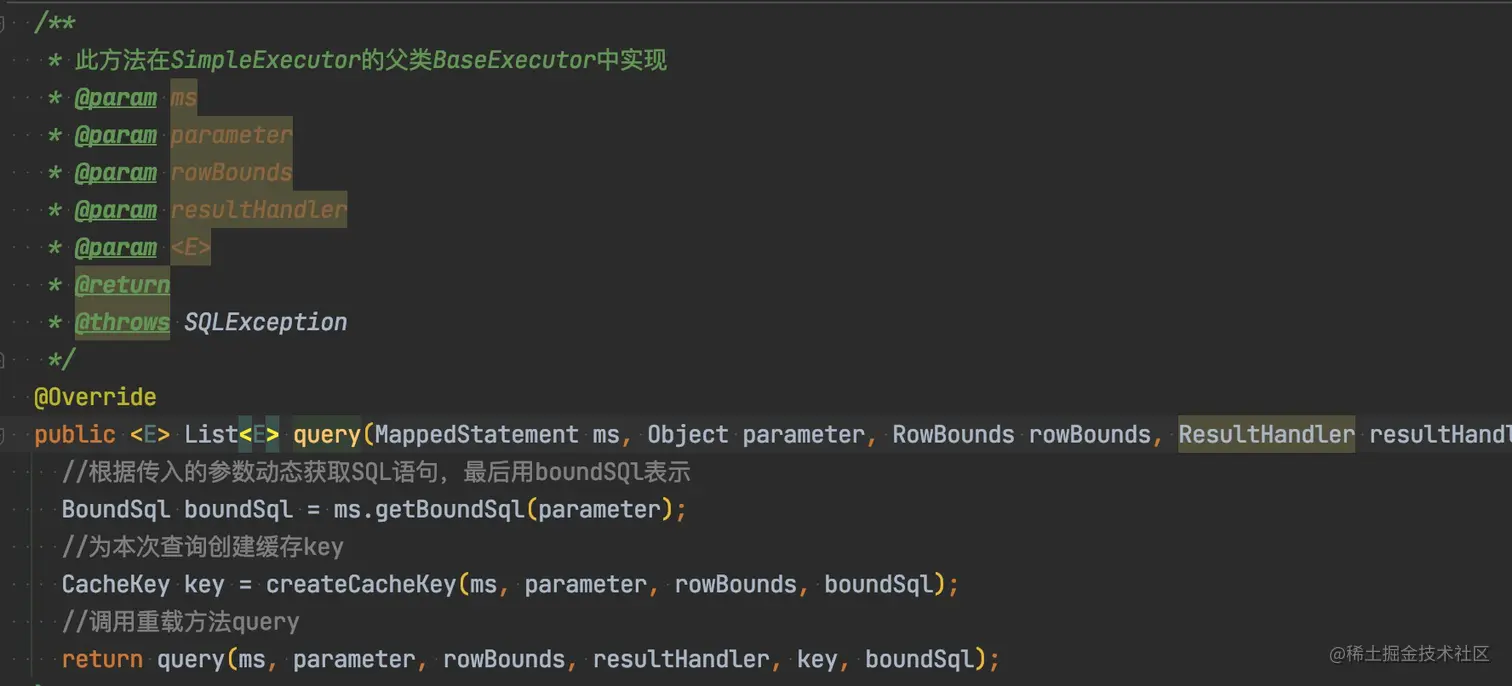Collapse the Javadoc comment fold marker at /**
The image size is (1512, 686).
(x=3, y=23)
